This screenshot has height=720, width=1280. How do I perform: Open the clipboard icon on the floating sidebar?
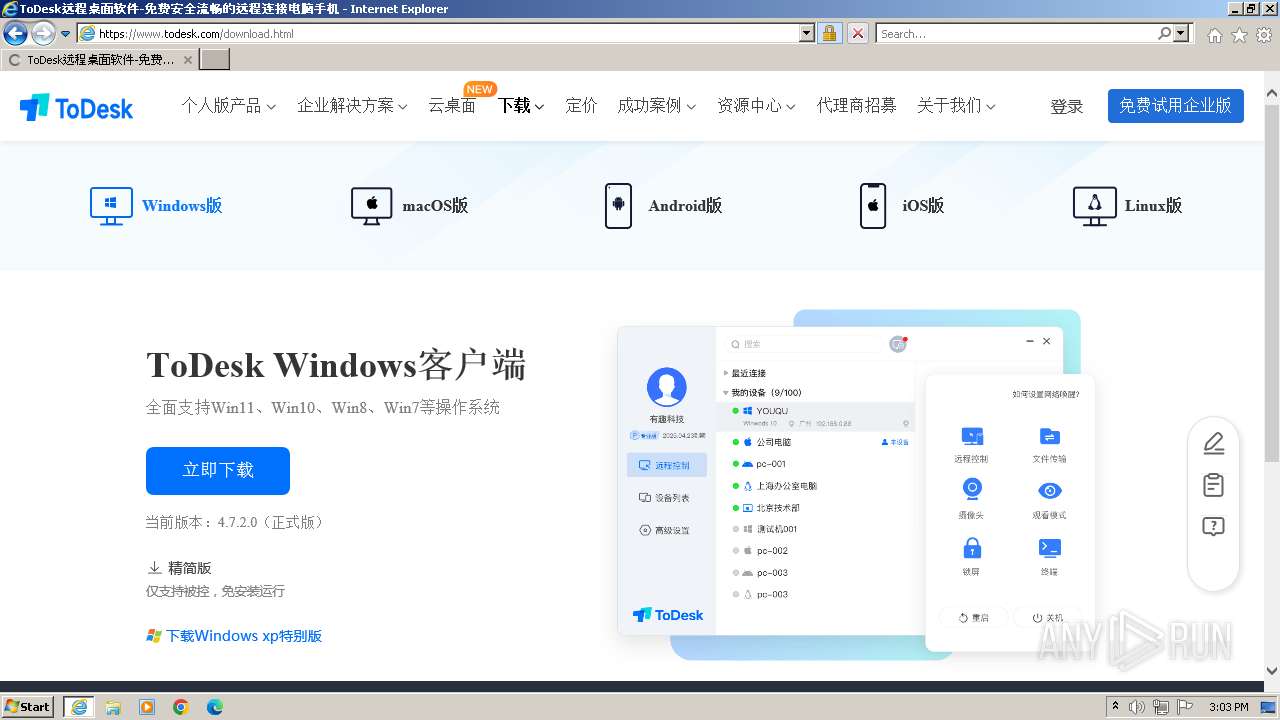click(x=1213, y=485)
